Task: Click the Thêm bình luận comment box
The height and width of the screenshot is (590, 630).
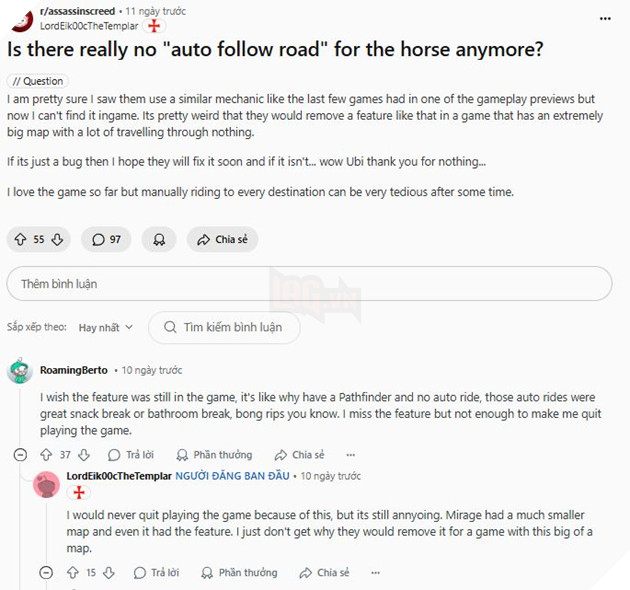Action: pos(309,284)
